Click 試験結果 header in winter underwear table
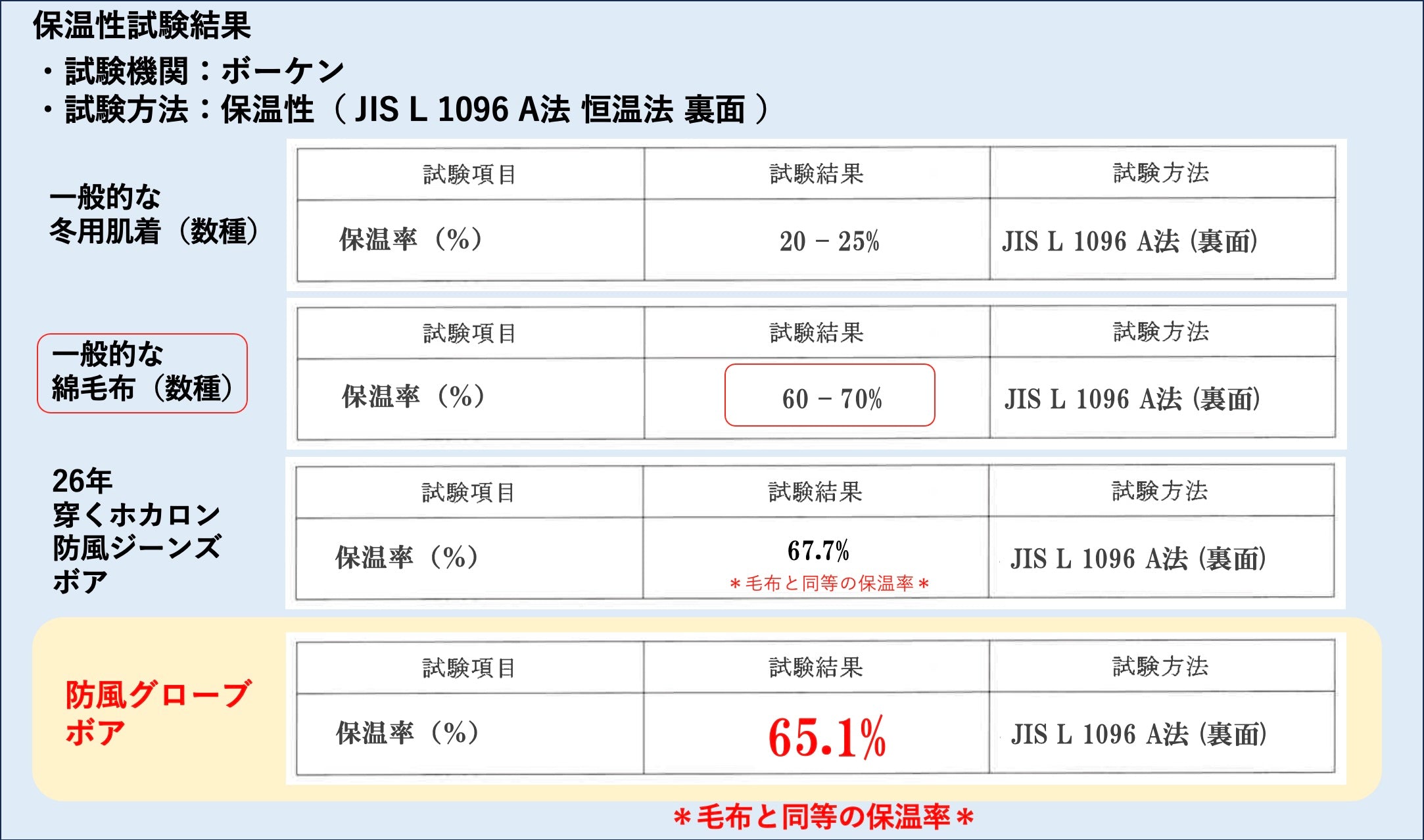Screen dimensions: 1424x840 pos(817,174)
